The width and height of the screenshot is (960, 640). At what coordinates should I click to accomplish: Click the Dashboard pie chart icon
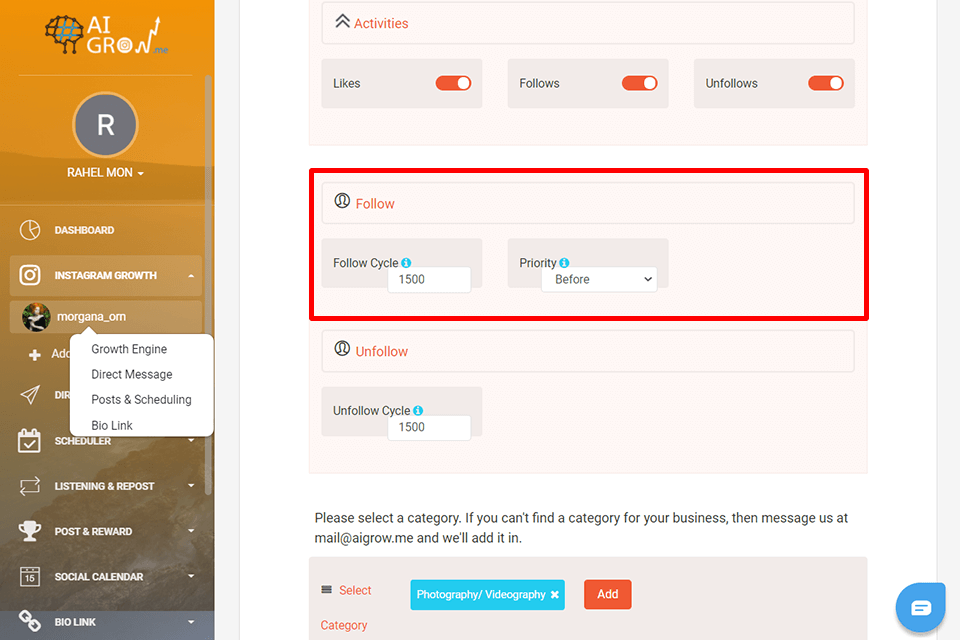30,230
